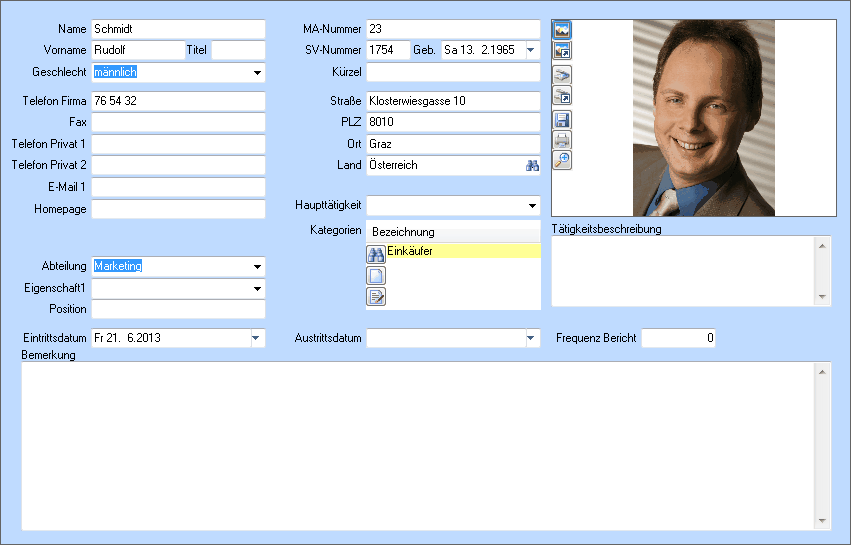
Task: Click the SV-Nummer field showing 1754
Action: pyautogui.click(x=388, y=50)
